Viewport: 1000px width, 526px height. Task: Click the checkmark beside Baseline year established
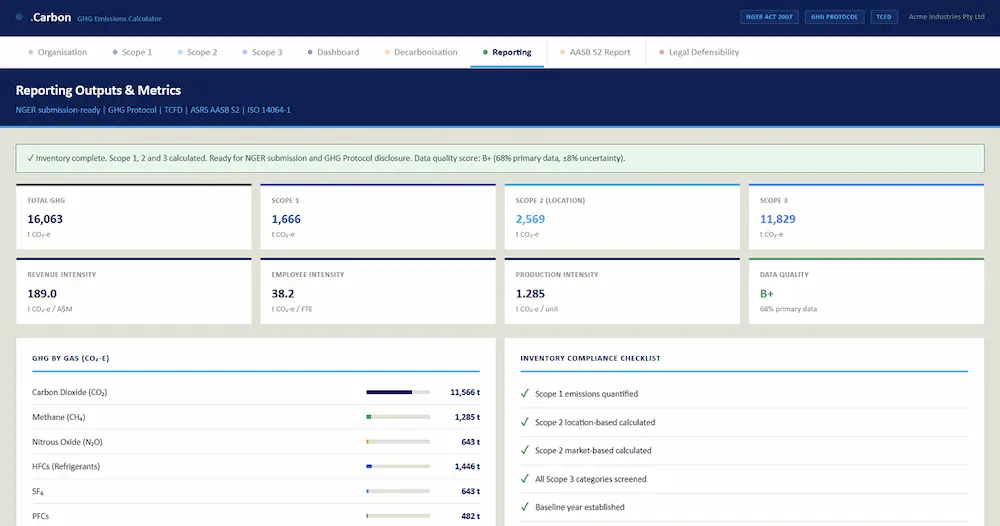pyautogui.click(x=525, y=507)
